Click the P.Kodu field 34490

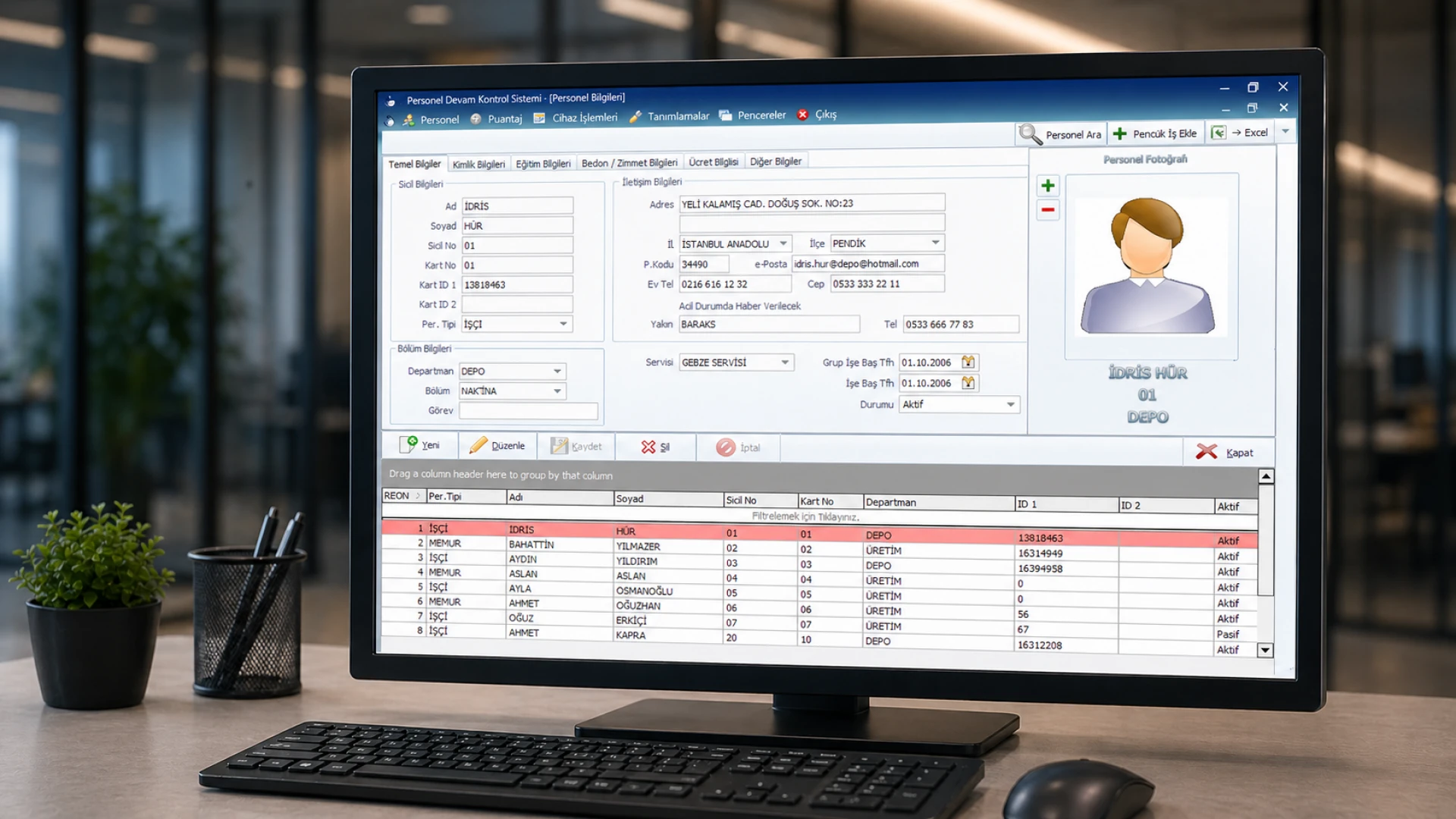point(704,265)
